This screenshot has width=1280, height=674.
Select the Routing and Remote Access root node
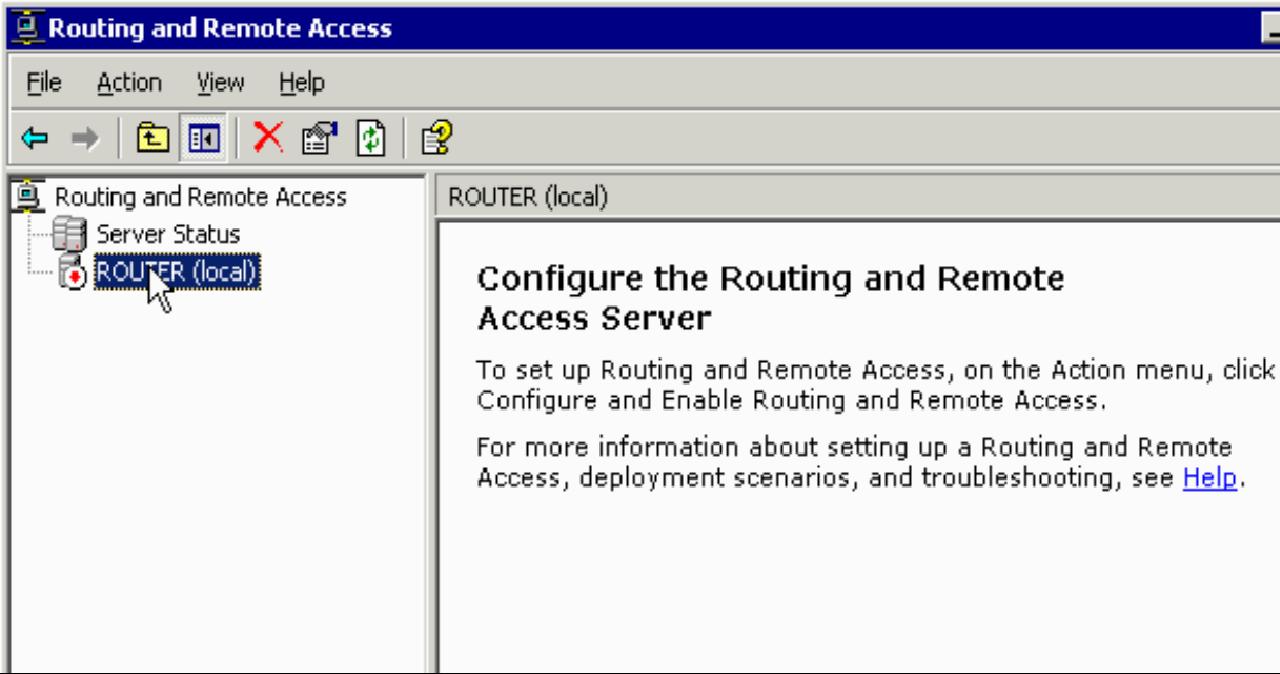pyautogui.click(x=189, y=196)
